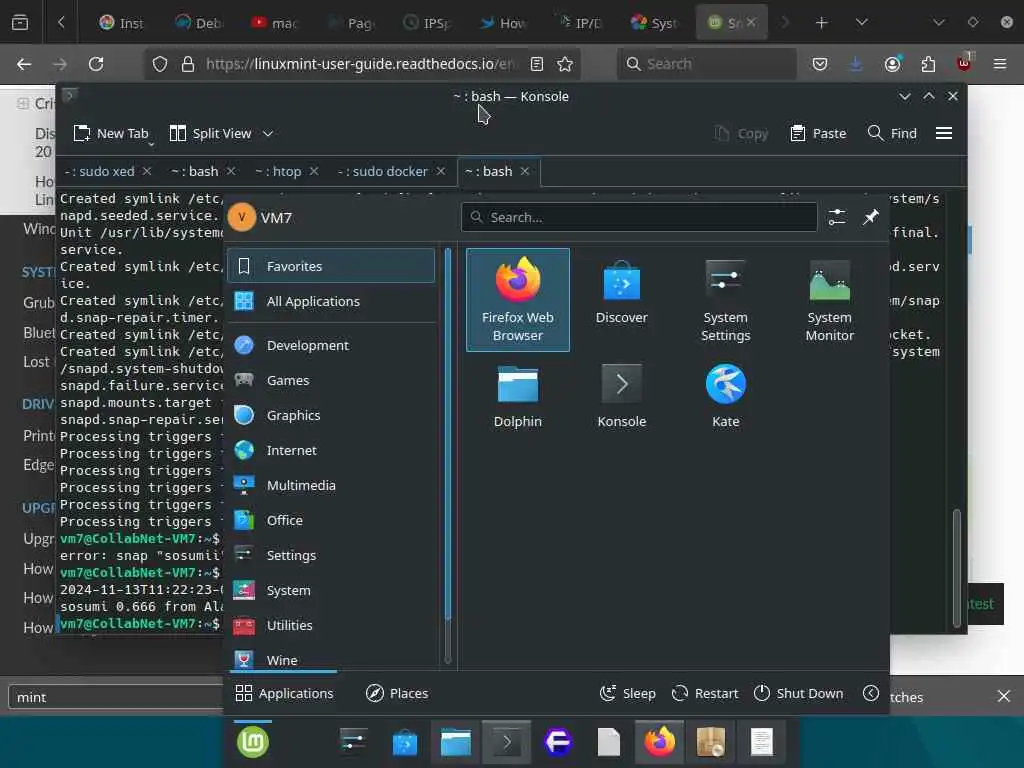Expand the list all tabs dropdown

click(861, 23)
